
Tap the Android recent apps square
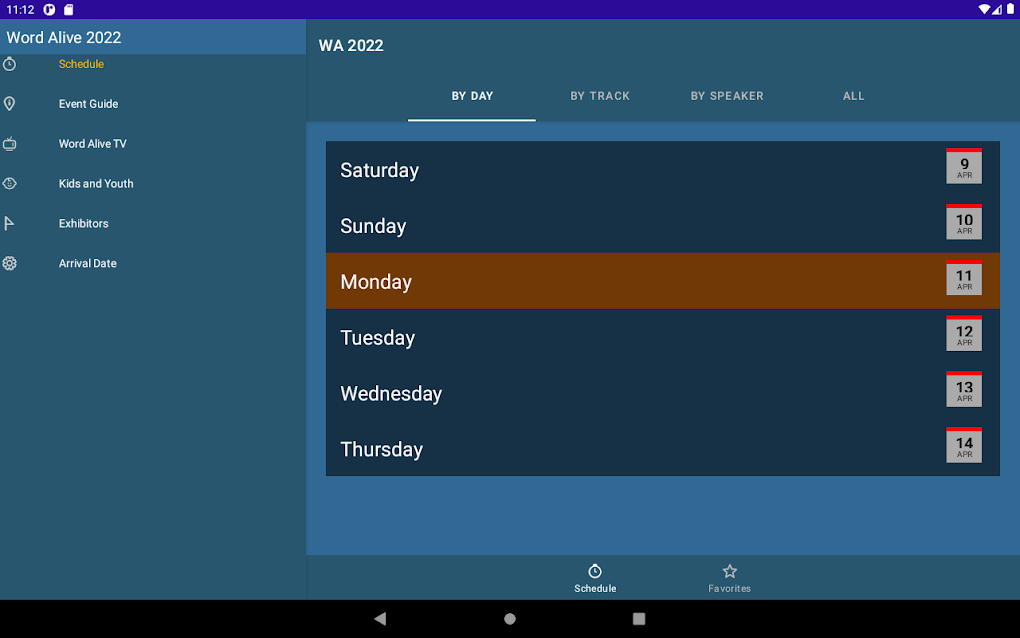pos(639,618)
